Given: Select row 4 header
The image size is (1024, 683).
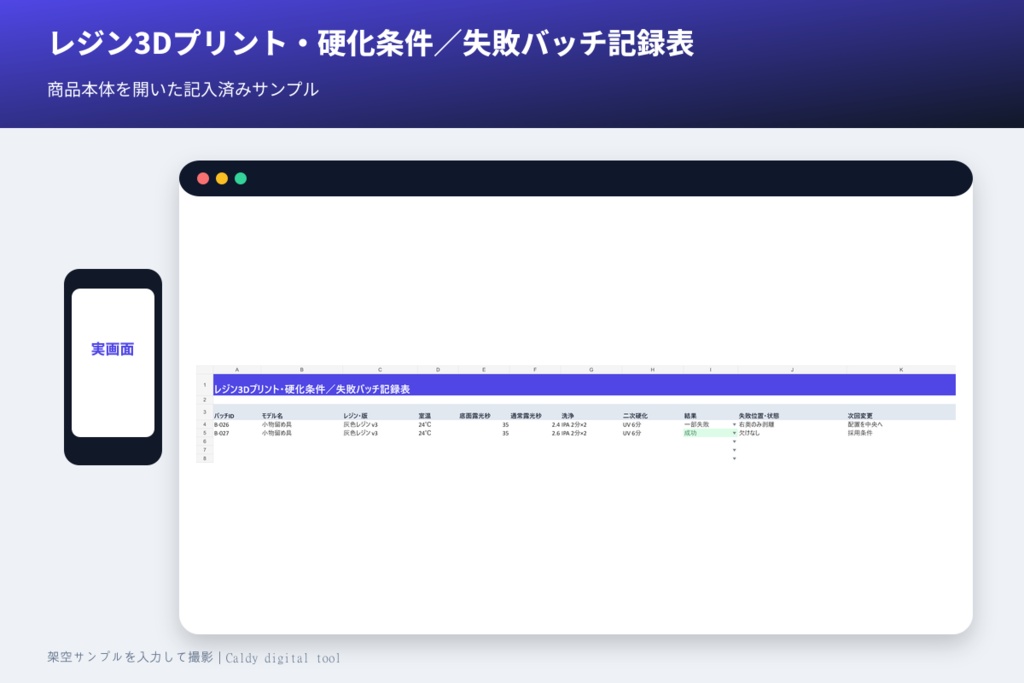Looking at the screenshot, I should click(204, 424).
